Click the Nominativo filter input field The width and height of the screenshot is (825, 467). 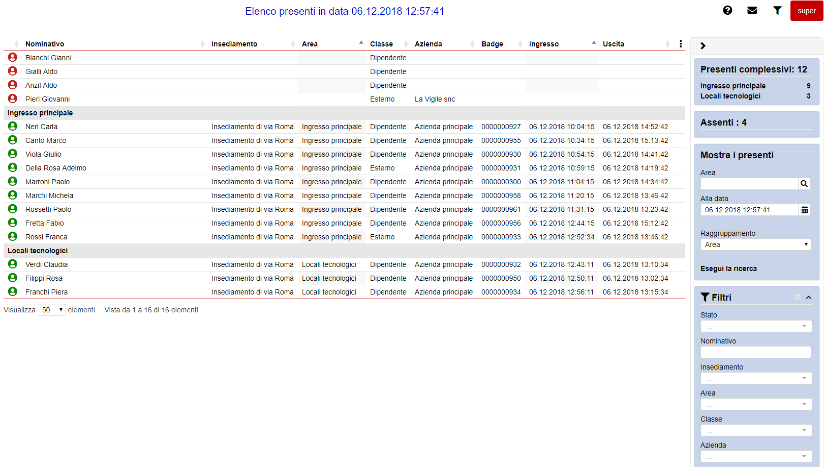coord(755,352)
